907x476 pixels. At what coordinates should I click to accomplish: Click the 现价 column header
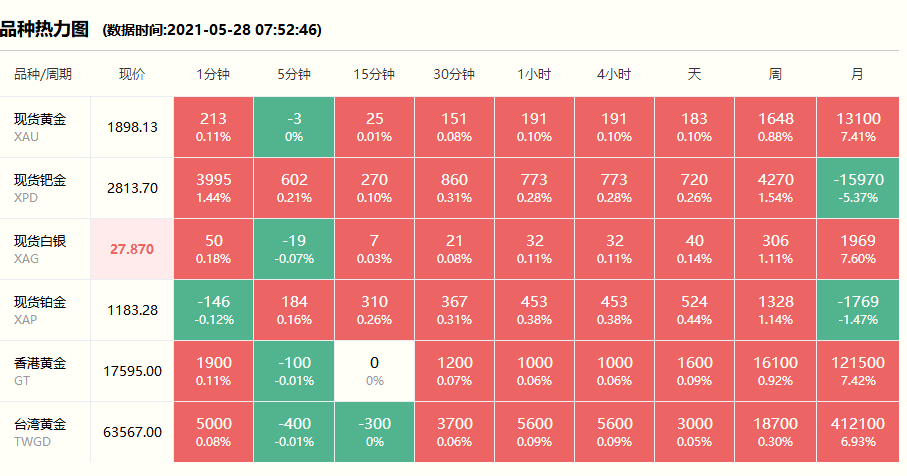pos(132,75)
